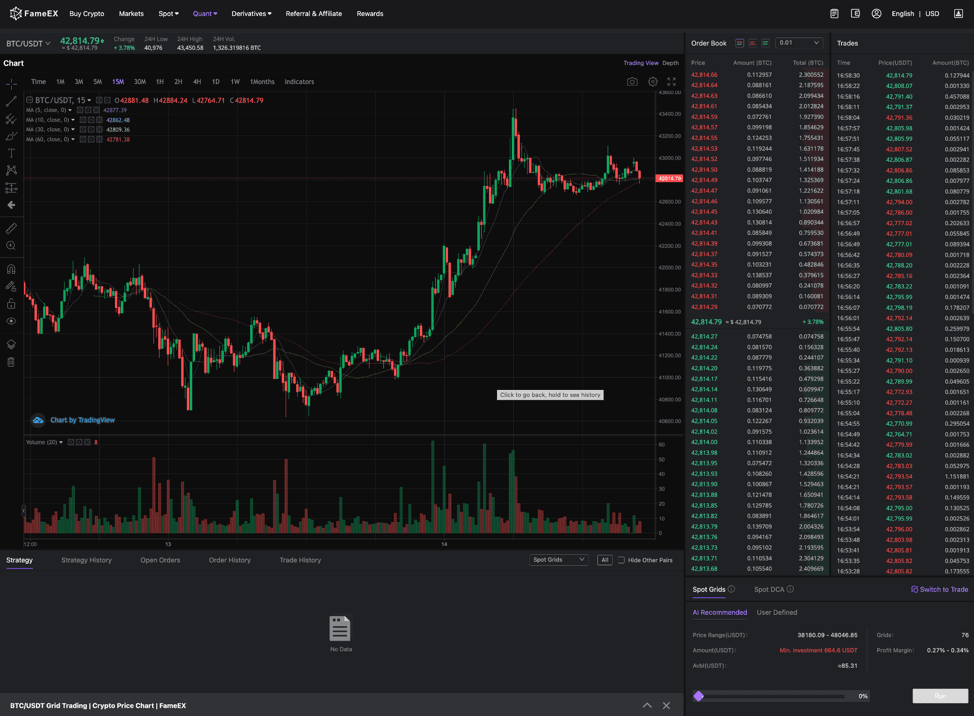
Task: Open the 0.01 price precision dropdown
Action: 799,43
